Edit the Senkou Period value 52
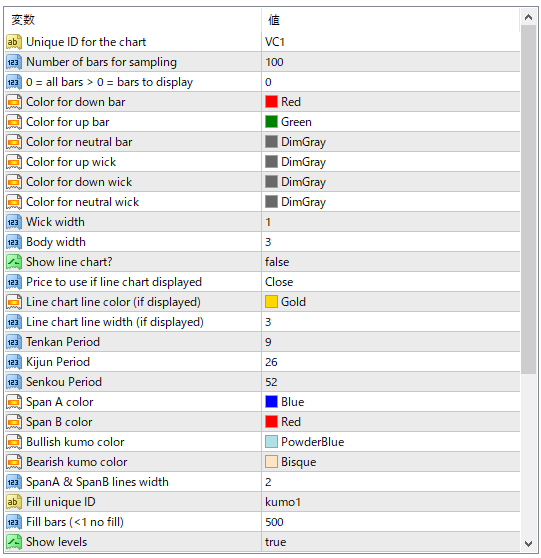The image size is (541, 558). point(391,382)
